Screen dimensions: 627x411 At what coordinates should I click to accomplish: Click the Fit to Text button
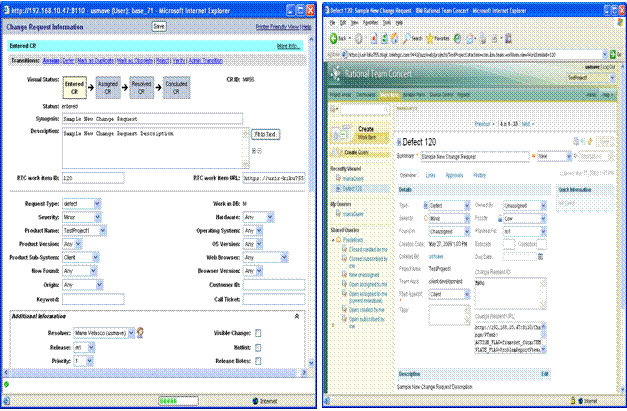click(265, 134)
